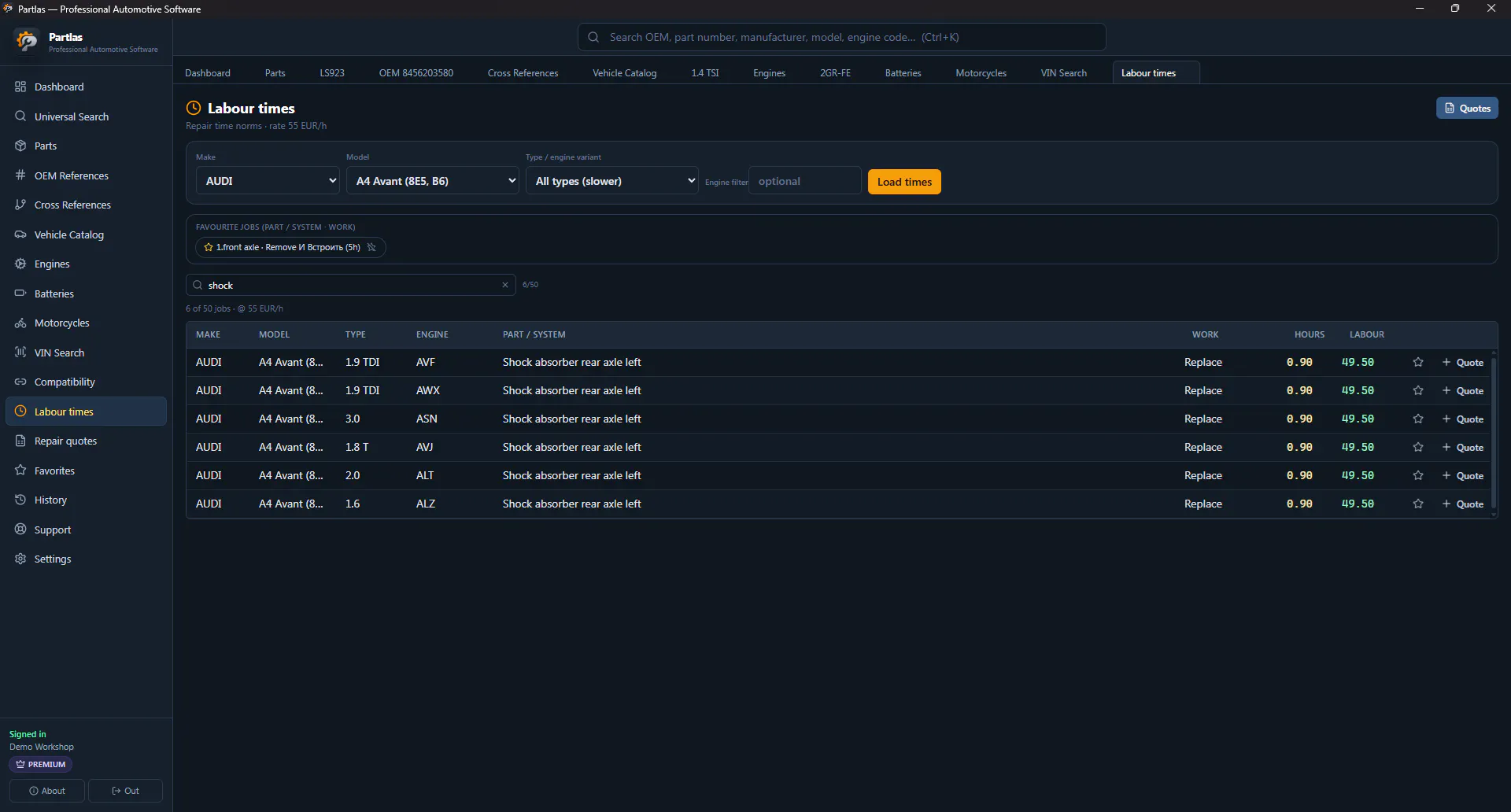Open Engines sidebar item

click(86, 264)
